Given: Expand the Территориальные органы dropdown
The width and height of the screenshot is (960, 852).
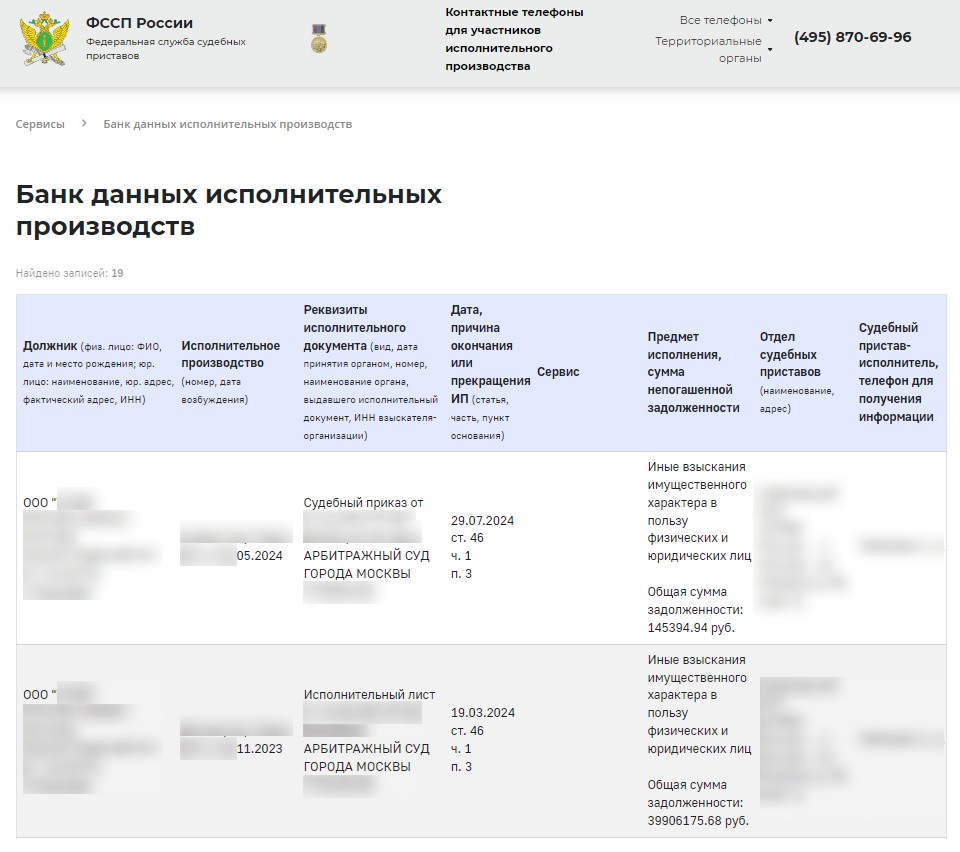Looking at the screenshot, I should tap(713, 50).
